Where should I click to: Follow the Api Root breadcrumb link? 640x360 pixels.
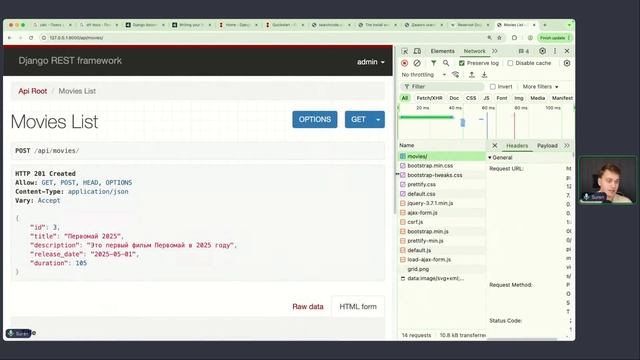33,91
